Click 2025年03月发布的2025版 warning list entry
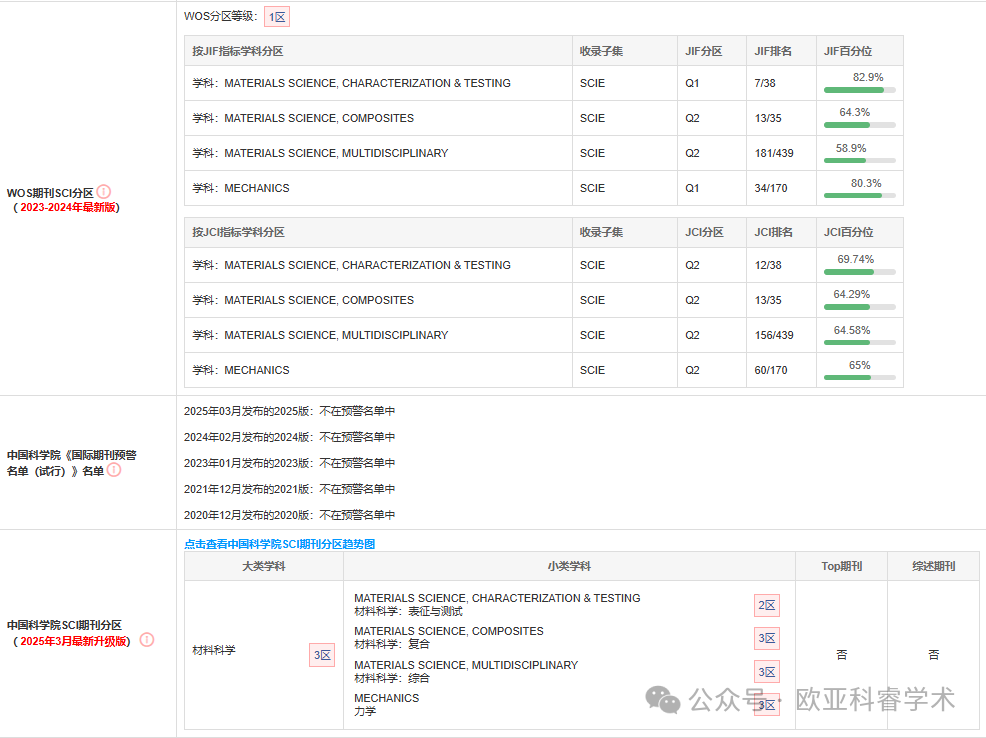Viewport: 986px width, 738px height. click(289, 411)
